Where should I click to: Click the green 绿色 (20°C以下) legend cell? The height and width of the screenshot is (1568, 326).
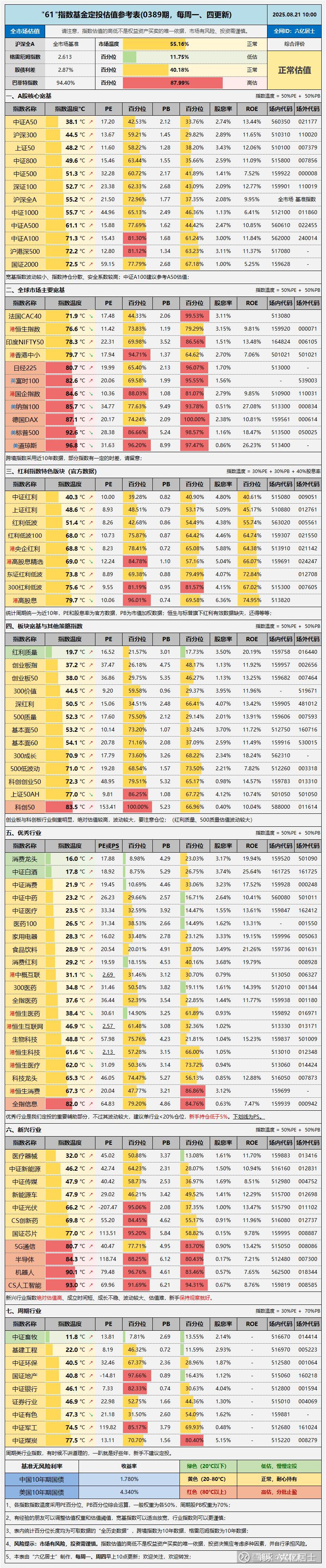tap(207, 1466)
